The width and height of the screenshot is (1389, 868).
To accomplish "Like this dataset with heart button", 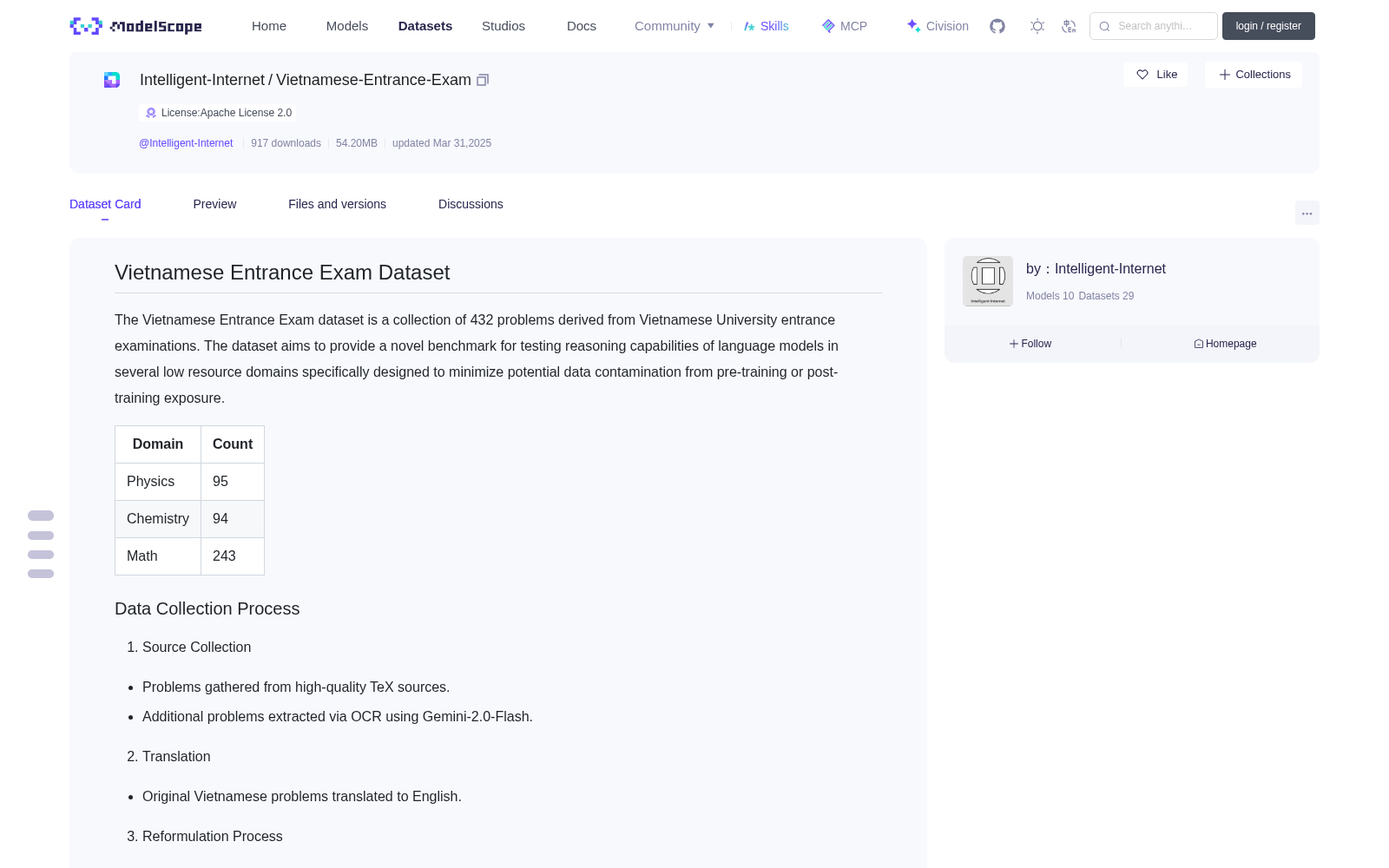I will coord(1156,75).
